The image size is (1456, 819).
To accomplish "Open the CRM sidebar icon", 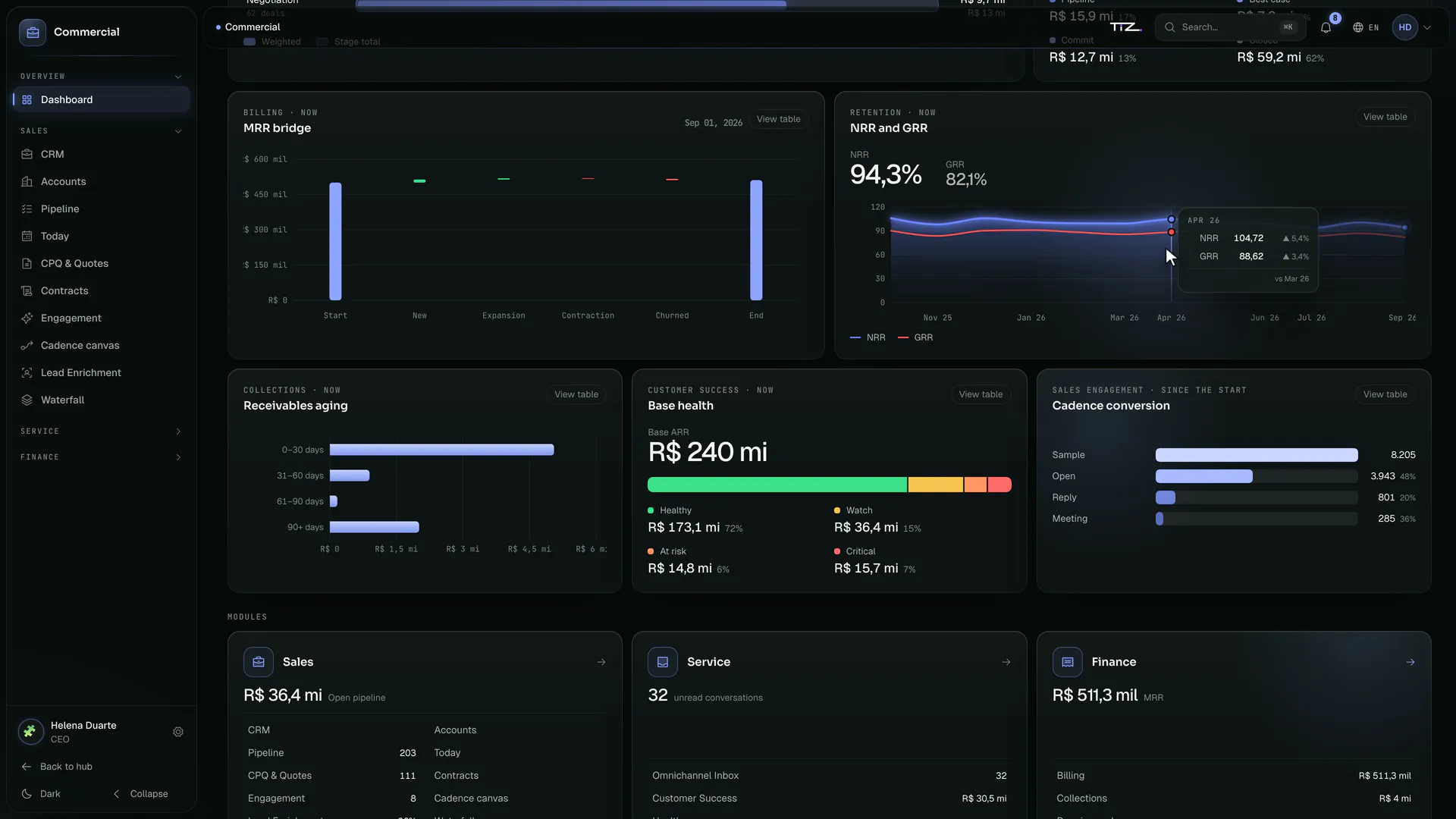I will [27, 155].
